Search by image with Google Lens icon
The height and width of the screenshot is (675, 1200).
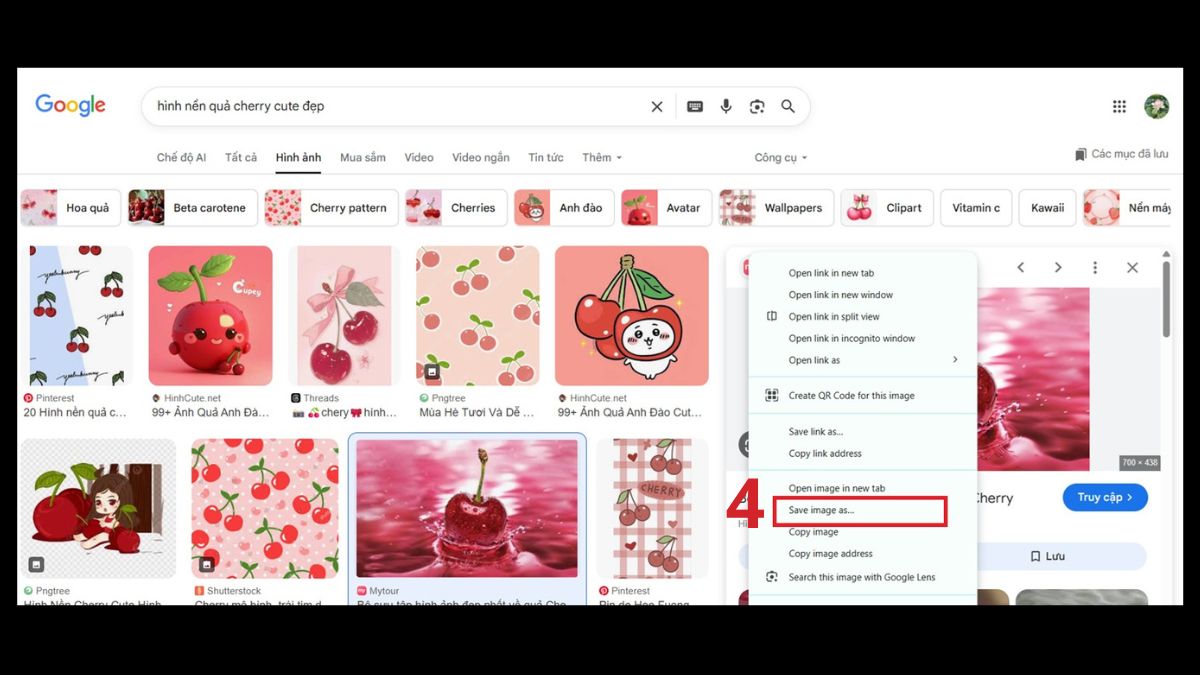click(x=757, y=107)
